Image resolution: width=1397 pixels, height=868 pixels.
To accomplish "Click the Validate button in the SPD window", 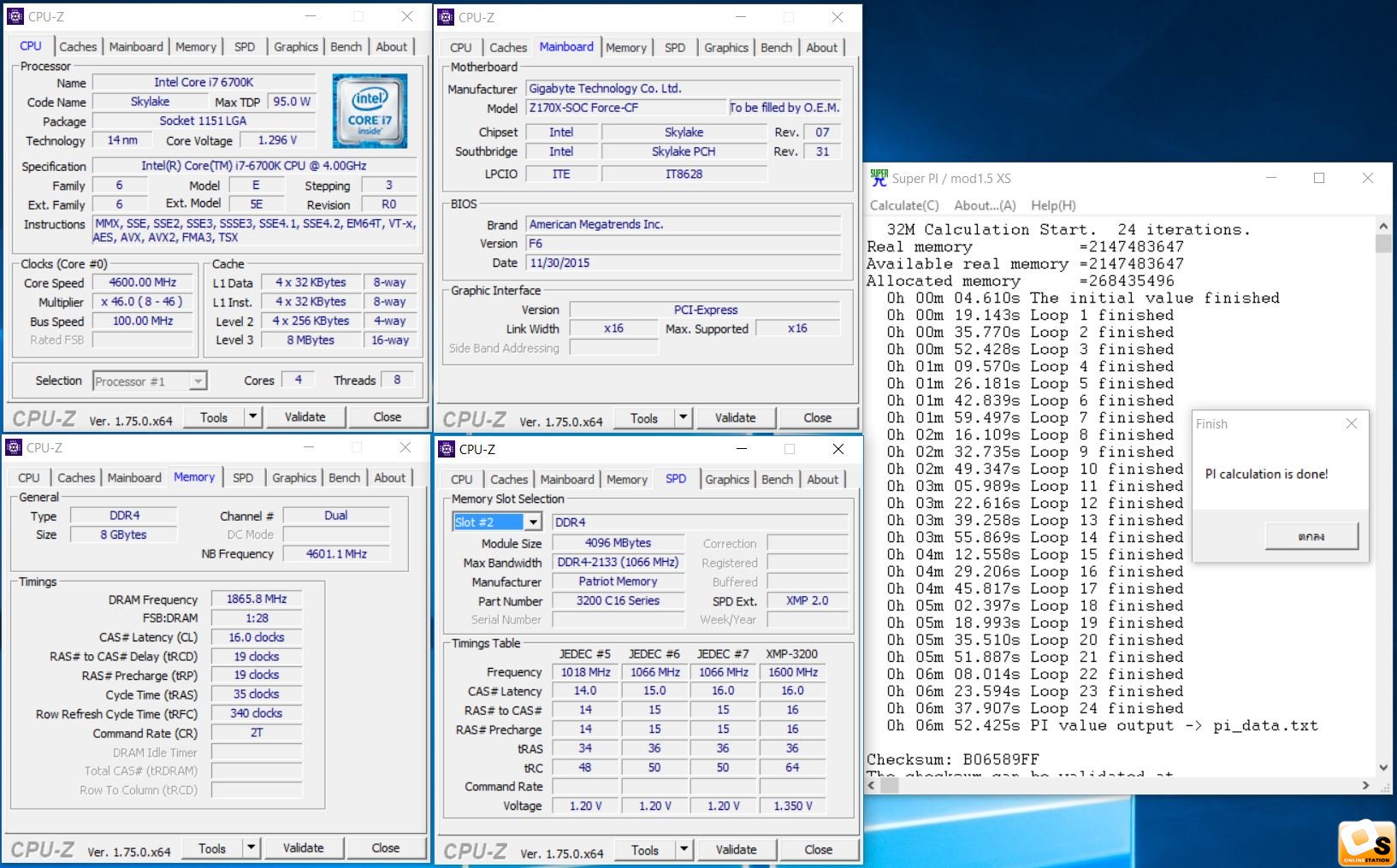I will click(x=736, y=849).
